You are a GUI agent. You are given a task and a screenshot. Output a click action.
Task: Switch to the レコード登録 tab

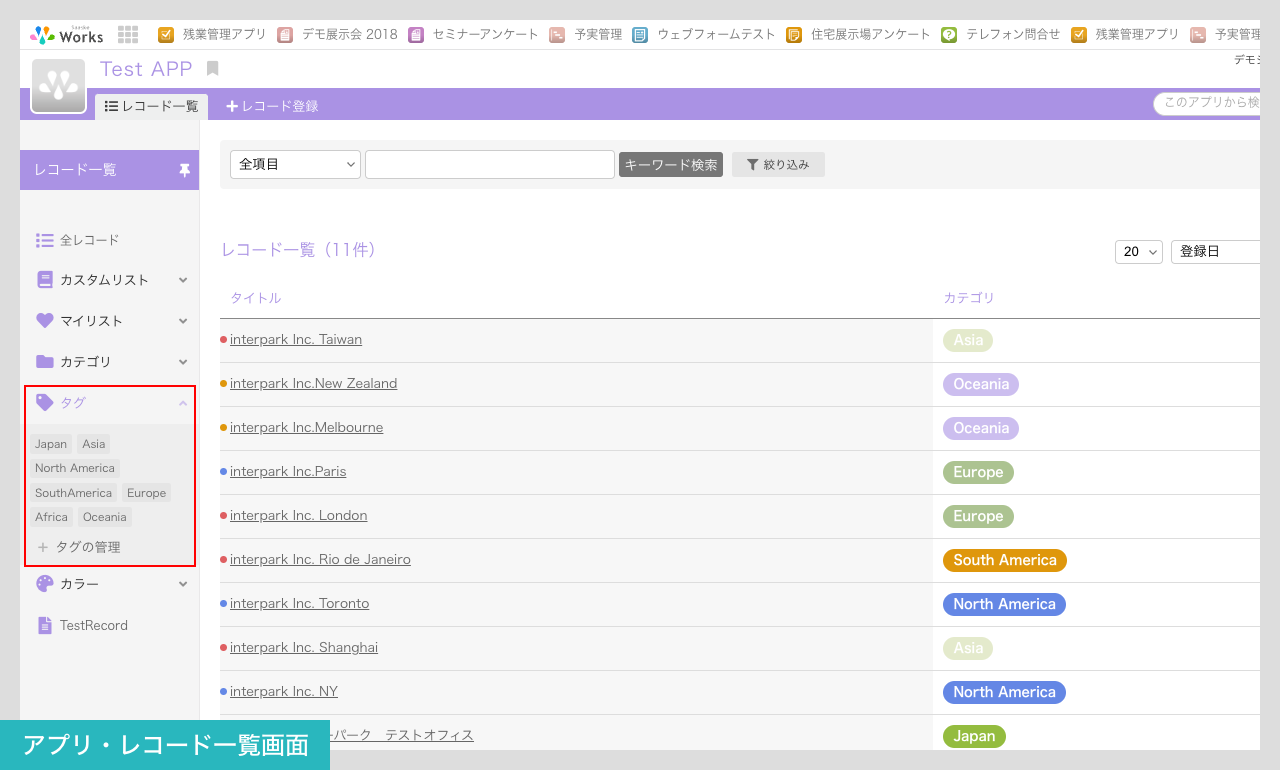pos(272,106)
